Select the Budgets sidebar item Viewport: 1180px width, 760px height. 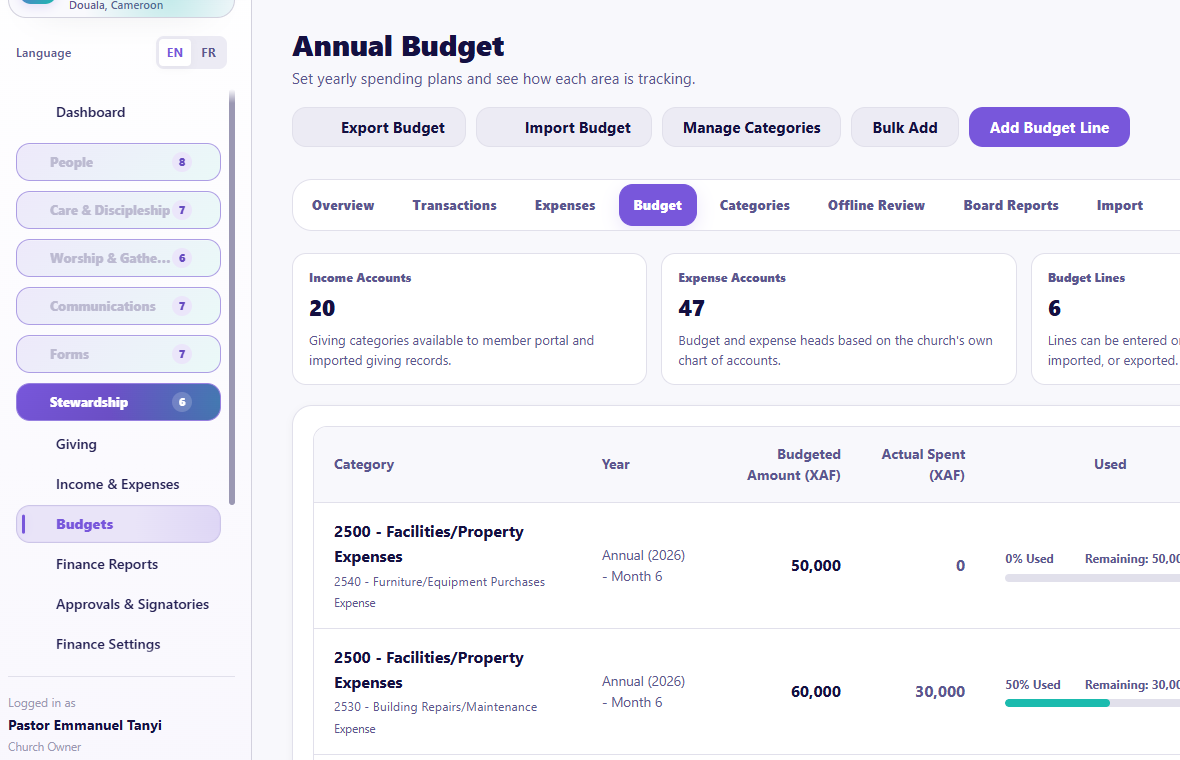click(118, 524)
